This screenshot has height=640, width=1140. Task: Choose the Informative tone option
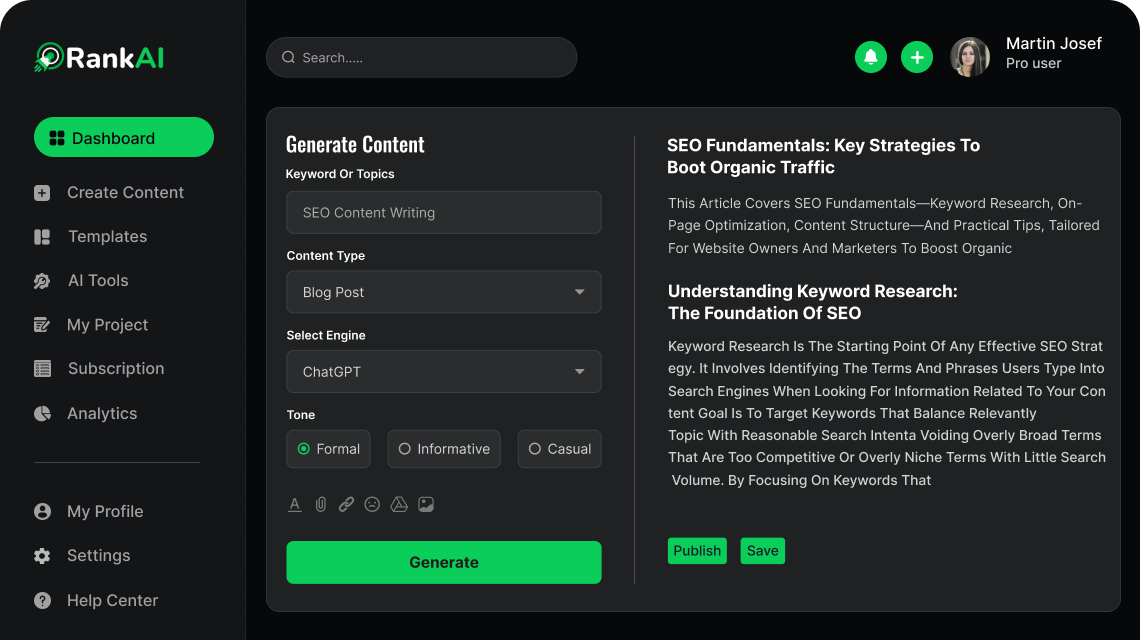[444, 449]
